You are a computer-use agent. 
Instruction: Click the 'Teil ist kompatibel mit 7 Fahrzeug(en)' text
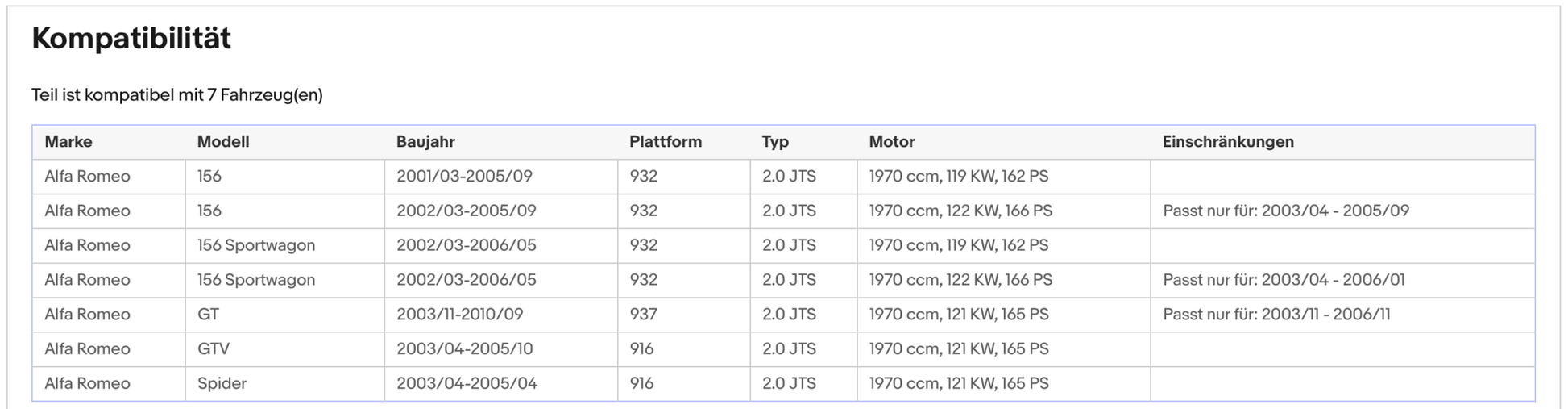177,95
